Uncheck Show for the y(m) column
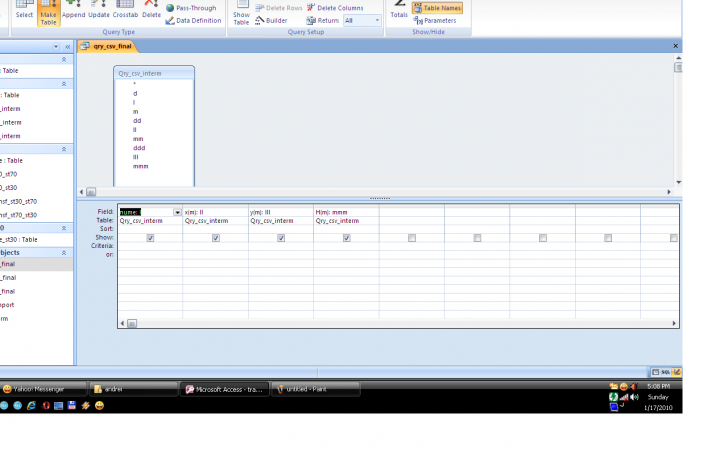This screenshot has width=728, height=455. coord(281,238)
